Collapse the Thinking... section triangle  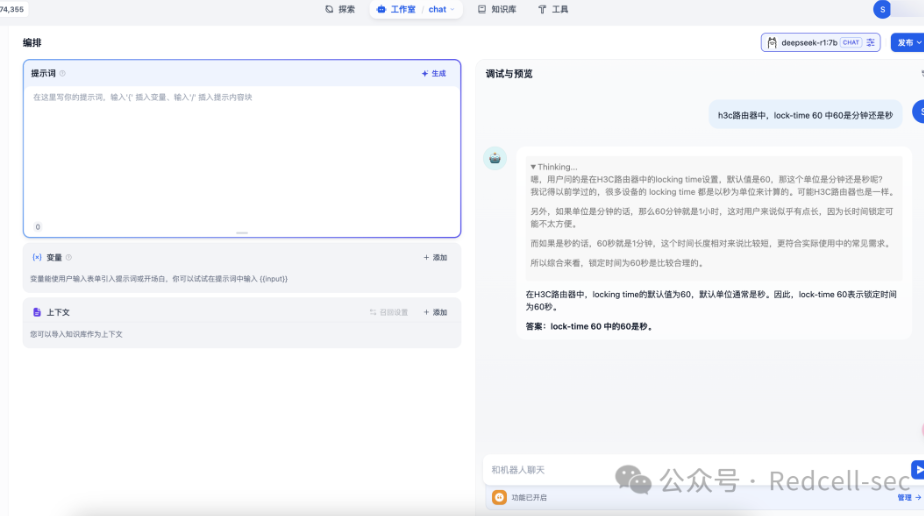pyautogui.click(x=533, y=167)
